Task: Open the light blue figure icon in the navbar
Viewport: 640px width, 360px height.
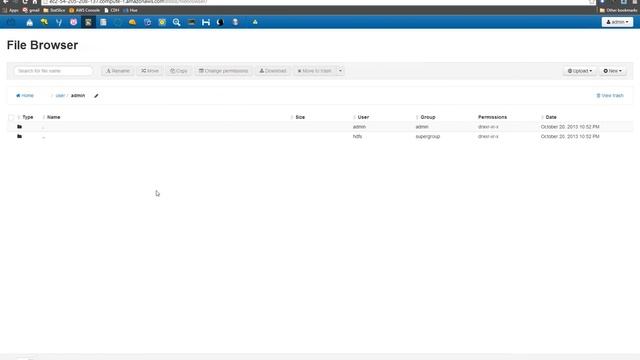Action: tap(235, 22)
